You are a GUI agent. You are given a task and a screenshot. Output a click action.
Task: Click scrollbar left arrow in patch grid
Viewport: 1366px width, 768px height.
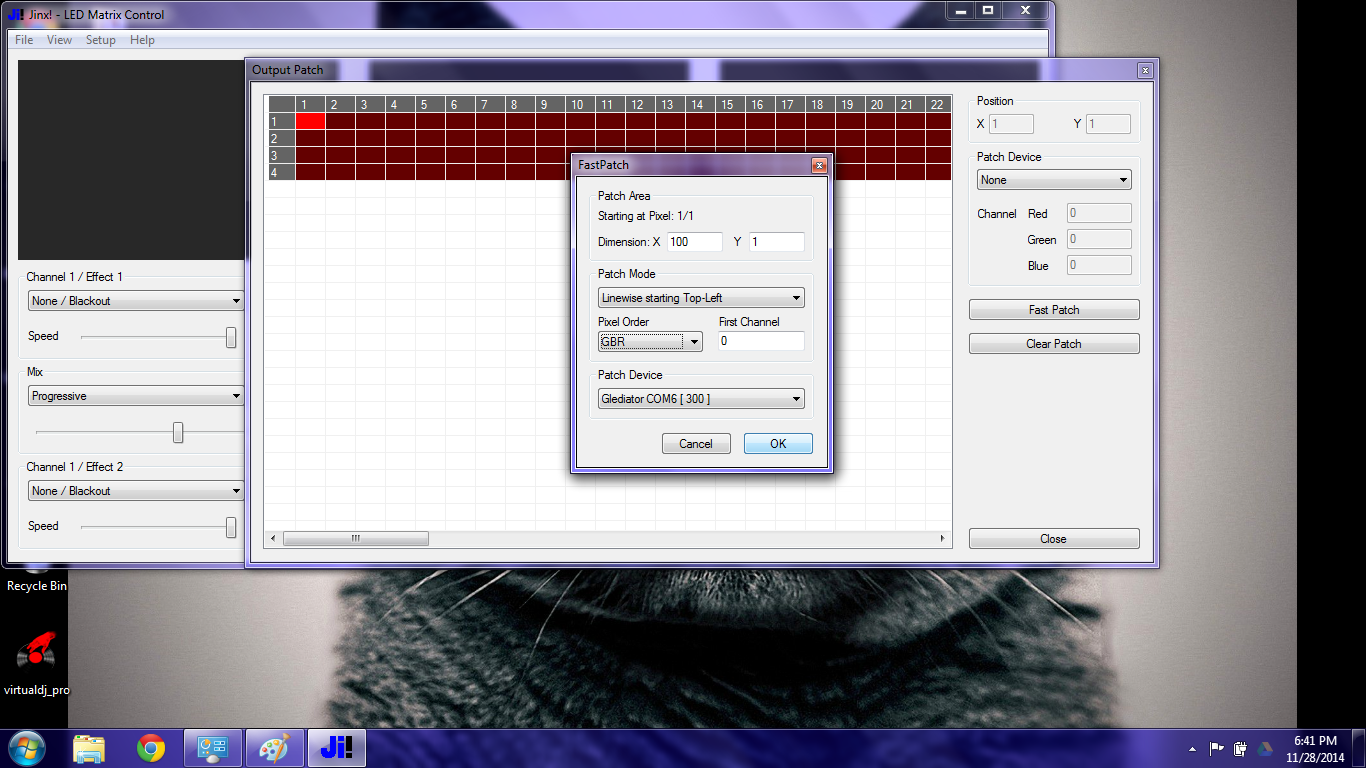click(x=274, y=539)
